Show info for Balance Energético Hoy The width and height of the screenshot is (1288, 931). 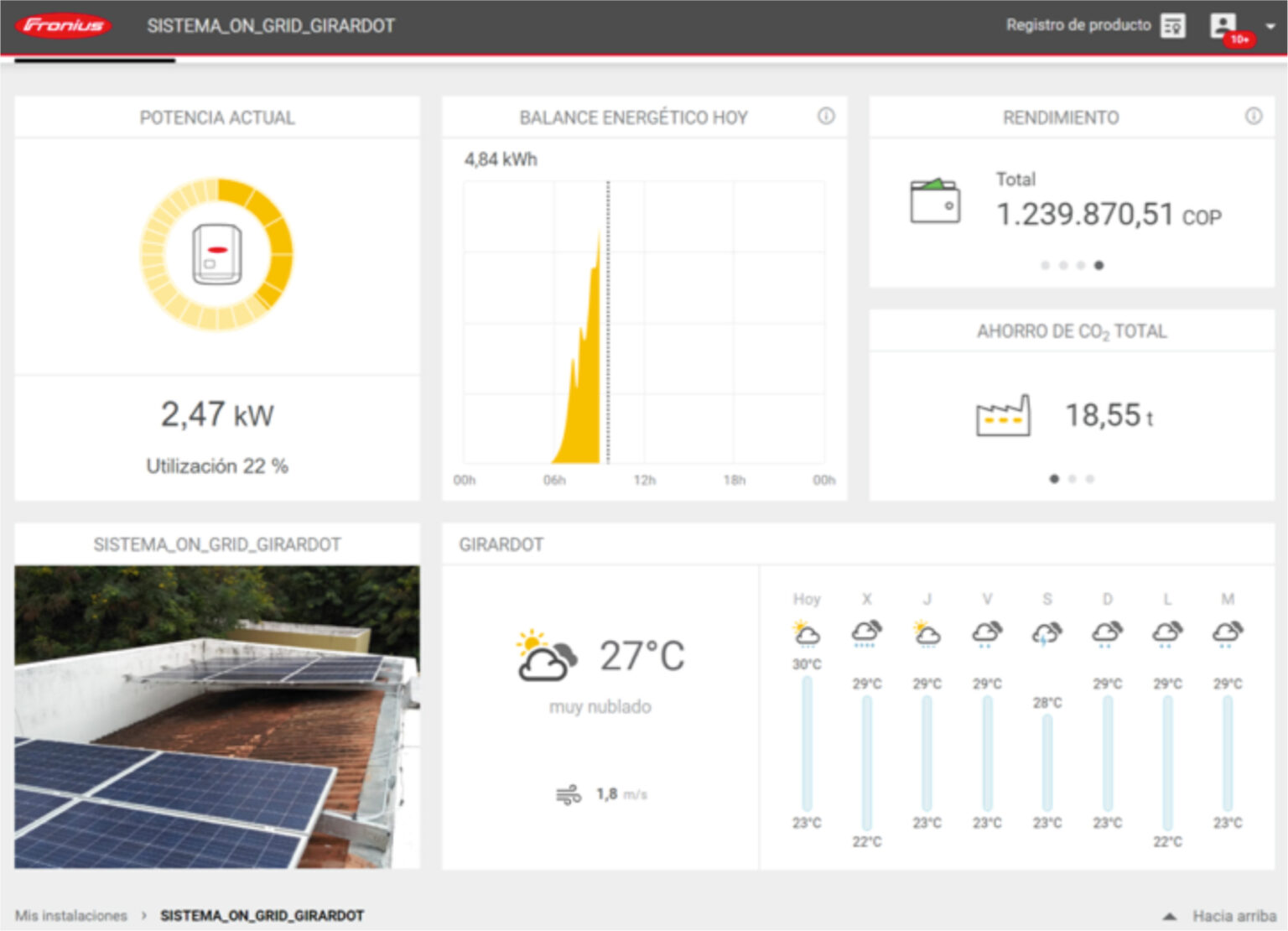click(x=826, y=117)
